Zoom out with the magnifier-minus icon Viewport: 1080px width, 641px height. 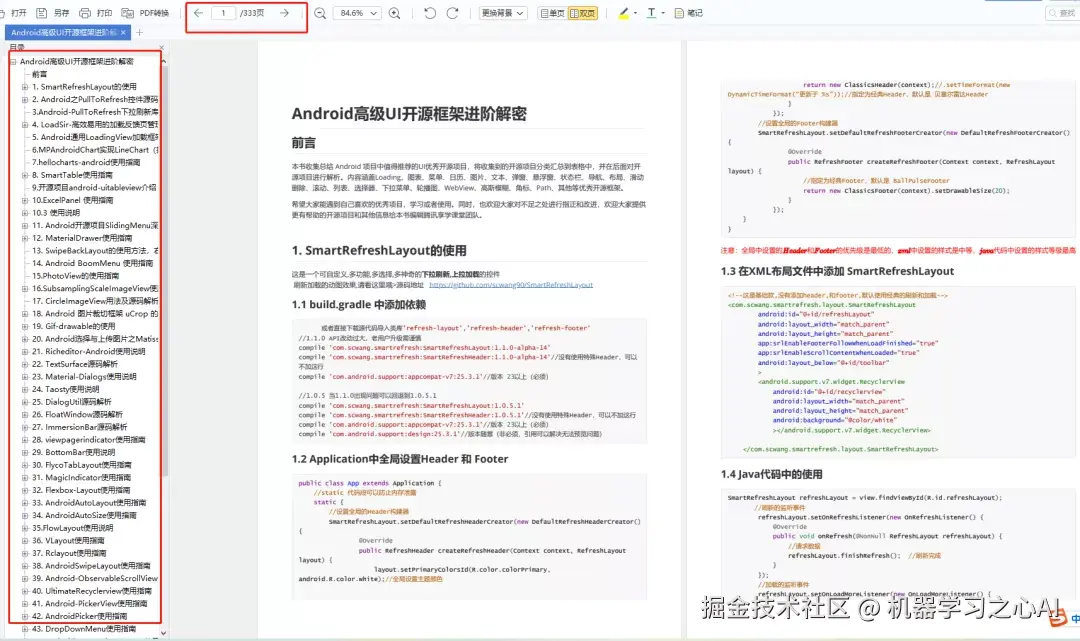(319, 13)
